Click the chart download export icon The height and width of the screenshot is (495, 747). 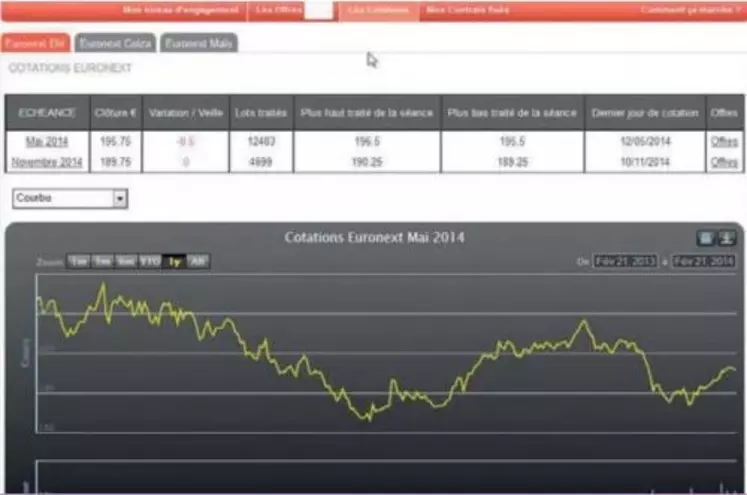(x=726, y=238)
